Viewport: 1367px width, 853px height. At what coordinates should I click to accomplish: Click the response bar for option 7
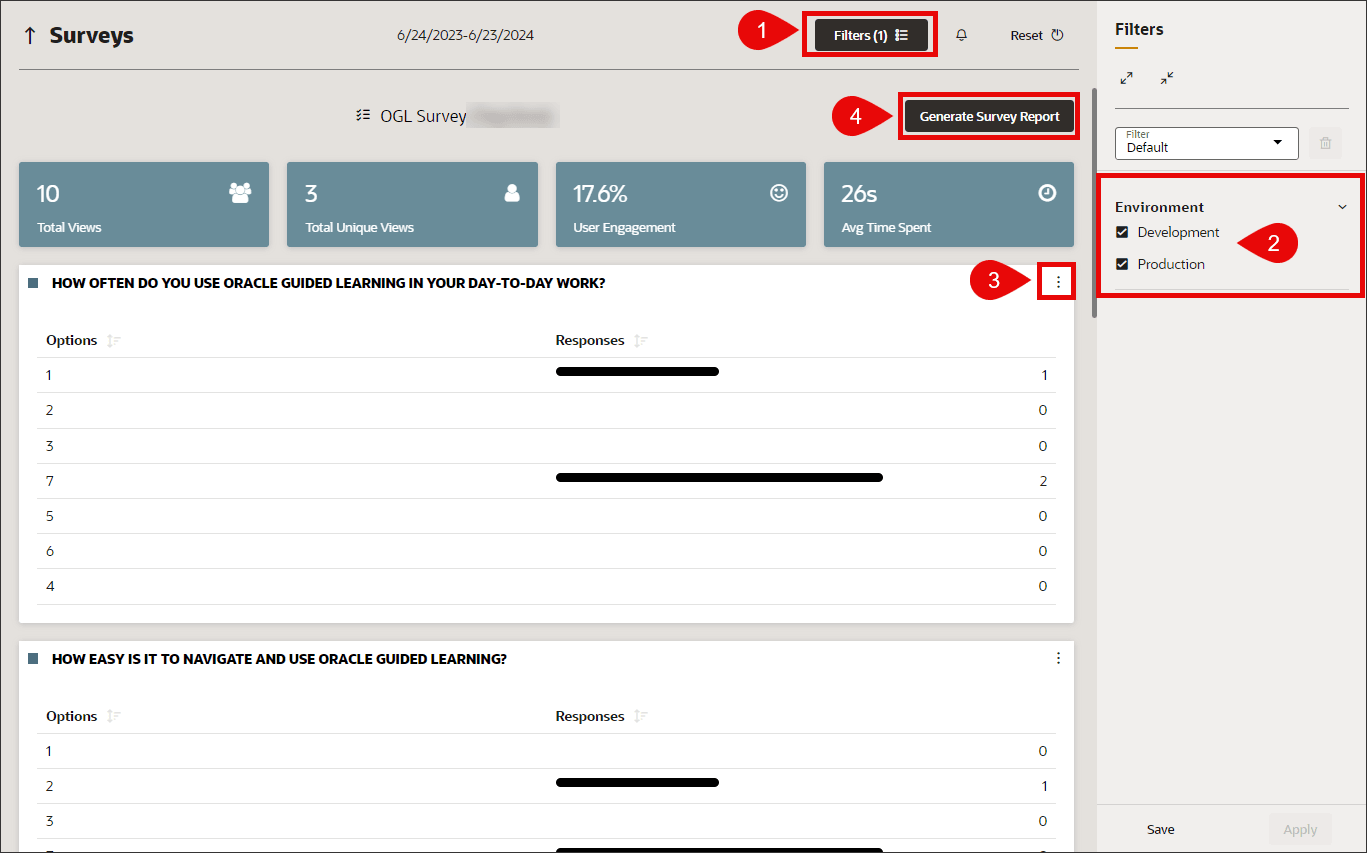[x=719, y=478]
